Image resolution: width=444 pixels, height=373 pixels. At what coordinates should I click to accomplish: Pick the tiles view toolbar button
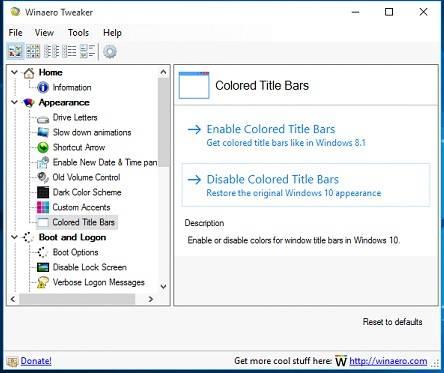pos(87,51)
